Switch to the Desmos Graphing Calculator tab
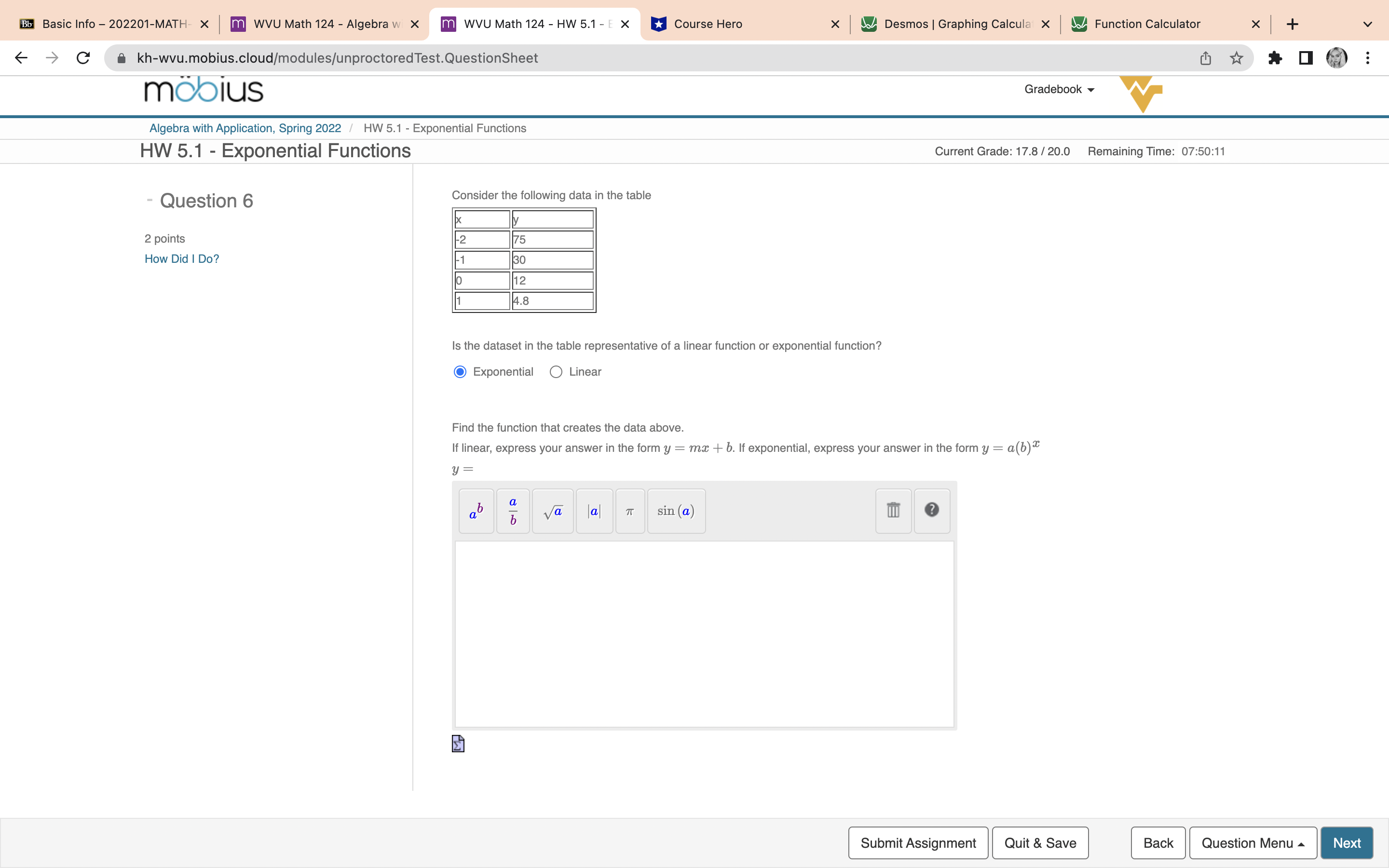 pos(953,24)
